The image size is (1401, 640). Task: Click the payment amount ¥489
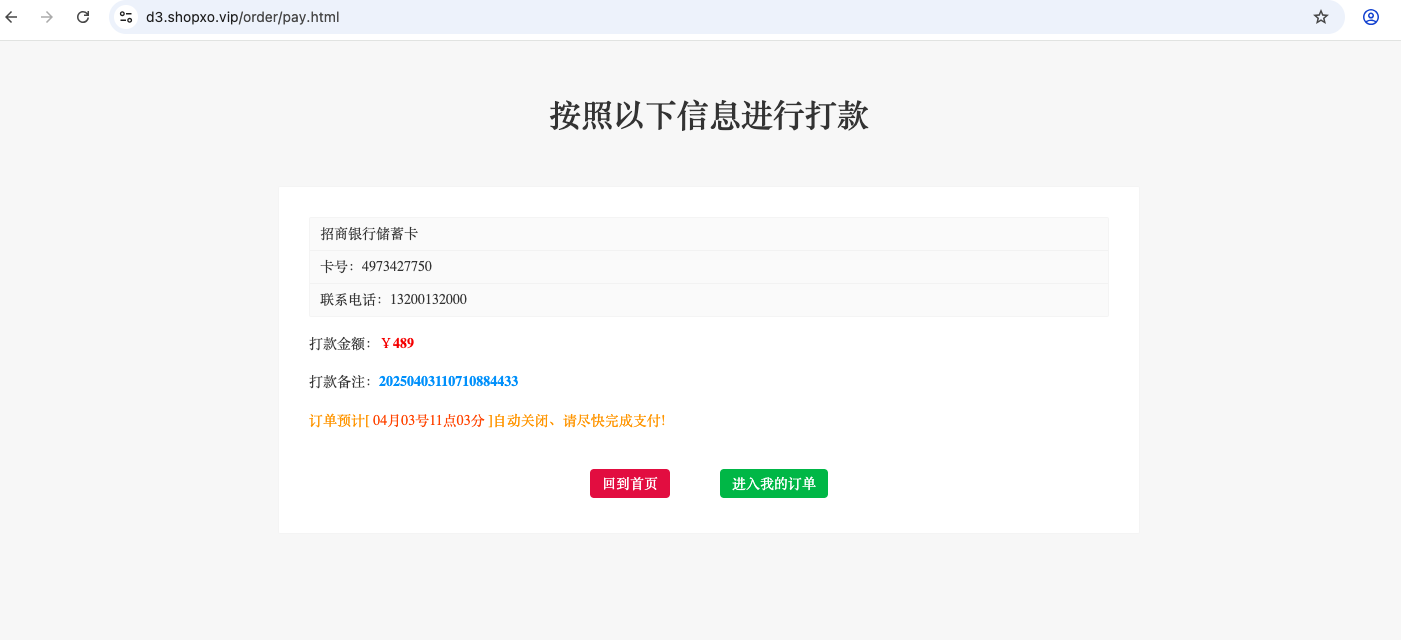[397, 344]
